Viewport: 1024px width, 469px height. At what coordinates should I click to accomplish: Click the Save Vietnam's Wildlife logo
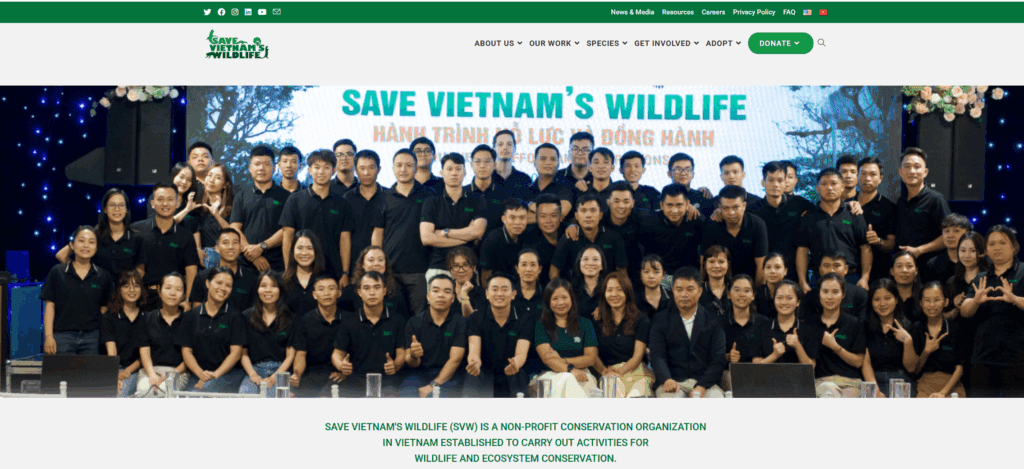237,44
